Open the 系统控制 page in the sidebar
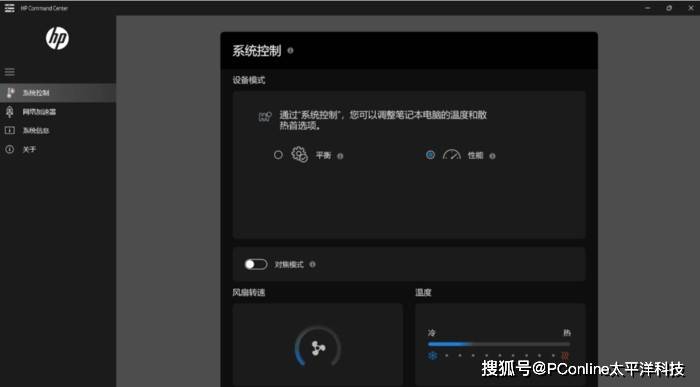 [58, 93]
